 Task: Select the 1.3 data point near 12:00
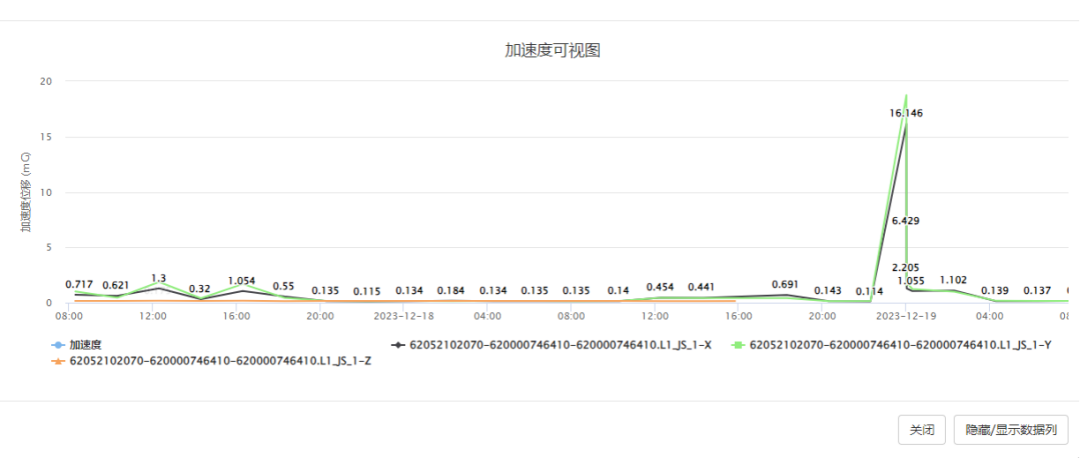click(x=158, y=278)
